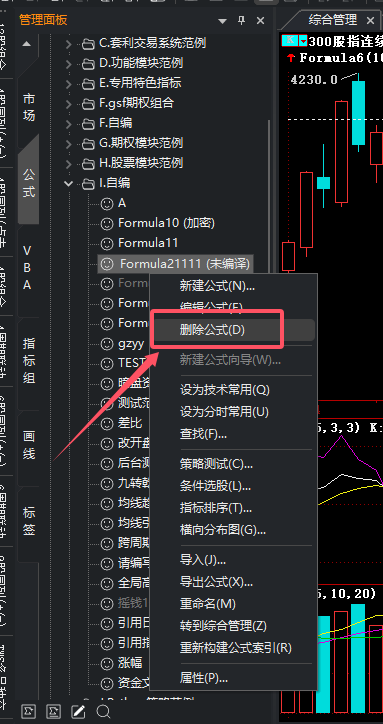The height and width of the screenshot is (724, 383).
Task: Click the red arrow icon before Formula6
Action: pyautogui.click(x=292, y=58)
